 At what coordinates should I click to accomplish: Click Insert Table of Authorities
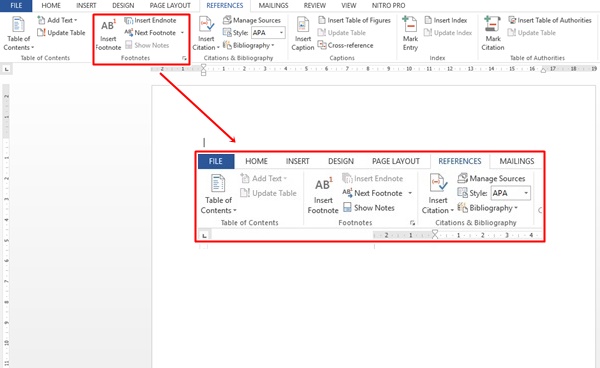(x=549, y=20)
